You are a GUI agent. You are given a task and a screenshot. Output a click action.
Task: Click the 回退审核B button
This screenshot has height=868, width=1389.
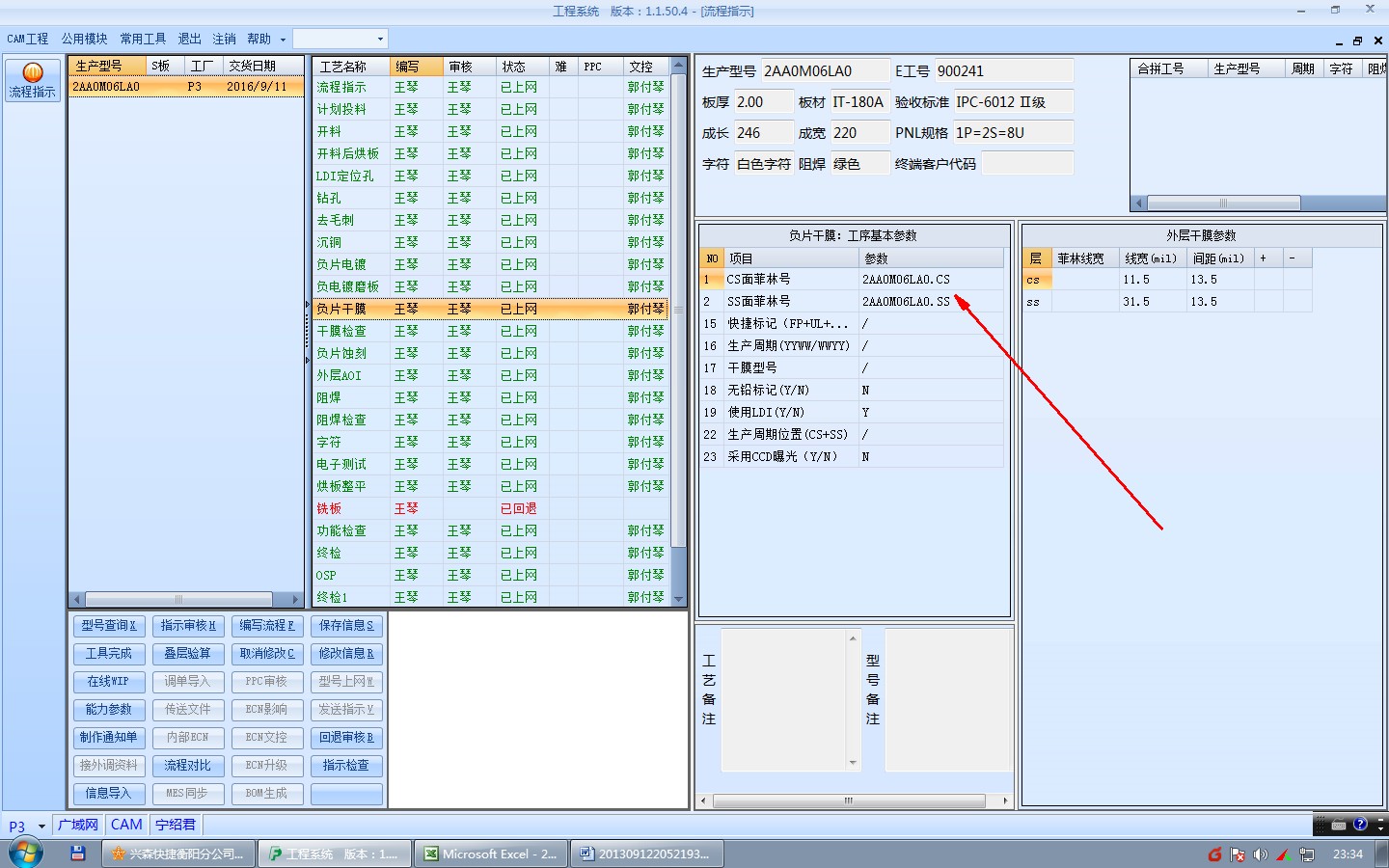tap(346, 738)
